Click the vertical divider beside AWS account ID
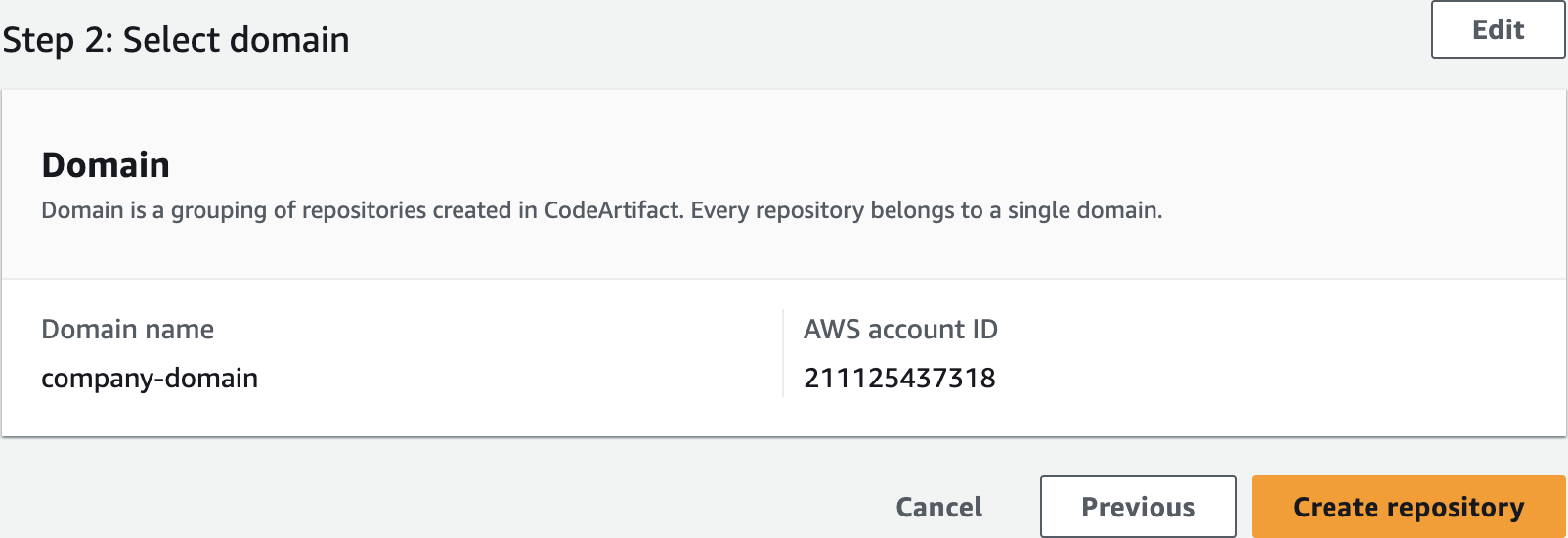Image resolution: width=1568 pixels, height=538 pixels. pos(783,353)
